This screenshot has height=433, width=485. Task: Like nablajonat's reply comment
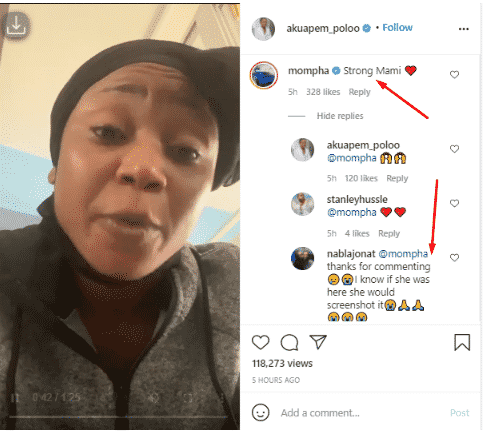coord(454,258)
